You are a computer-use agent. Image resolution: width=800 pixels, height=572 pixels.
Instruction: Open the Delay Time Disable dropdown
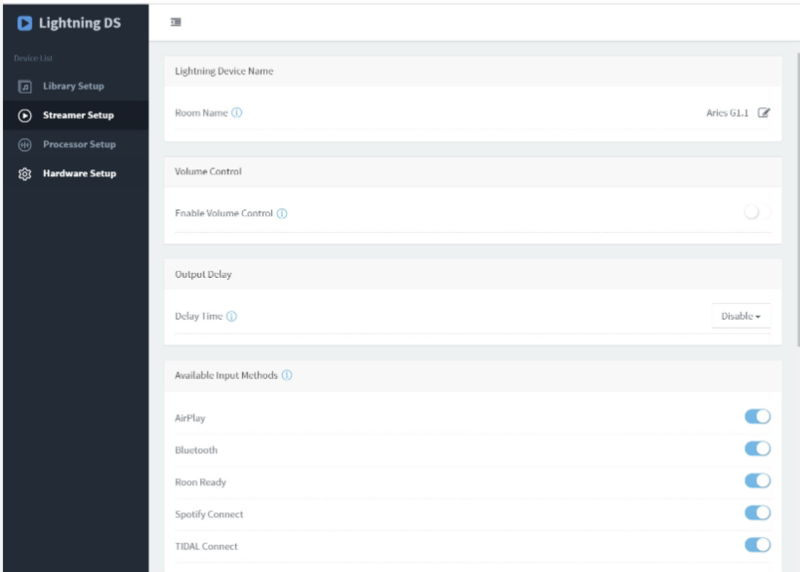741,316
